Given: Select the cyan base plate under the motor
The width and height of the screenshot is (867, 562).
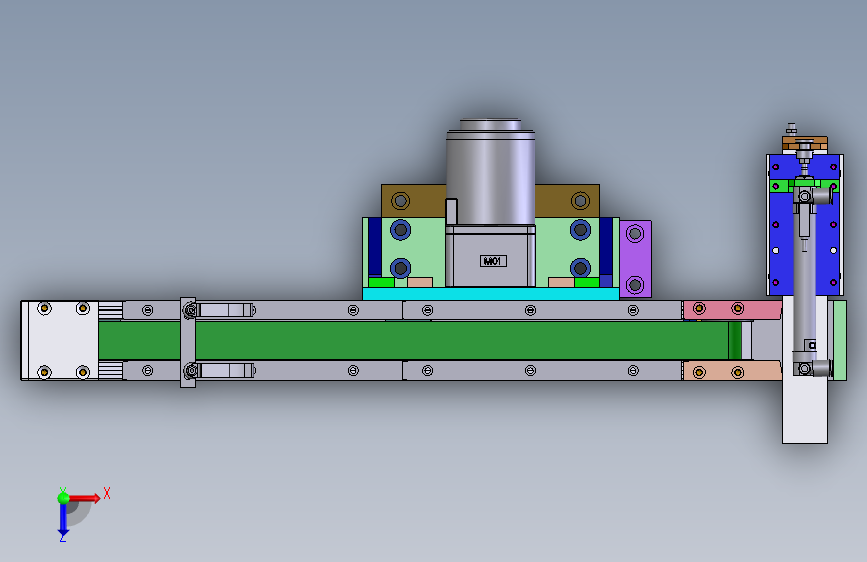Looking at the screenshot, I should tap(490, 294).
